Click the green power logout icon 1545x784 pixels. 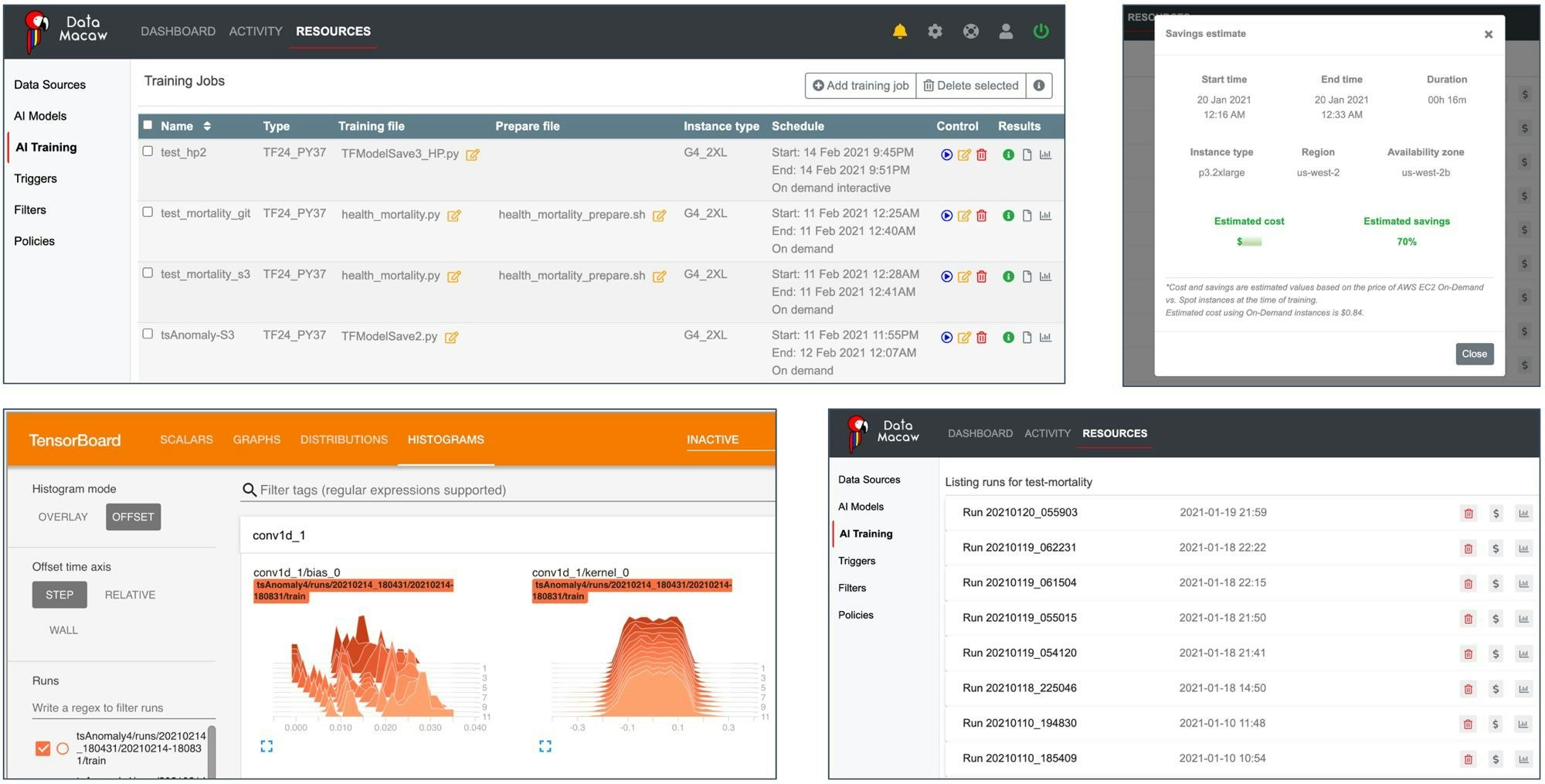click(x=1041, y=31)
